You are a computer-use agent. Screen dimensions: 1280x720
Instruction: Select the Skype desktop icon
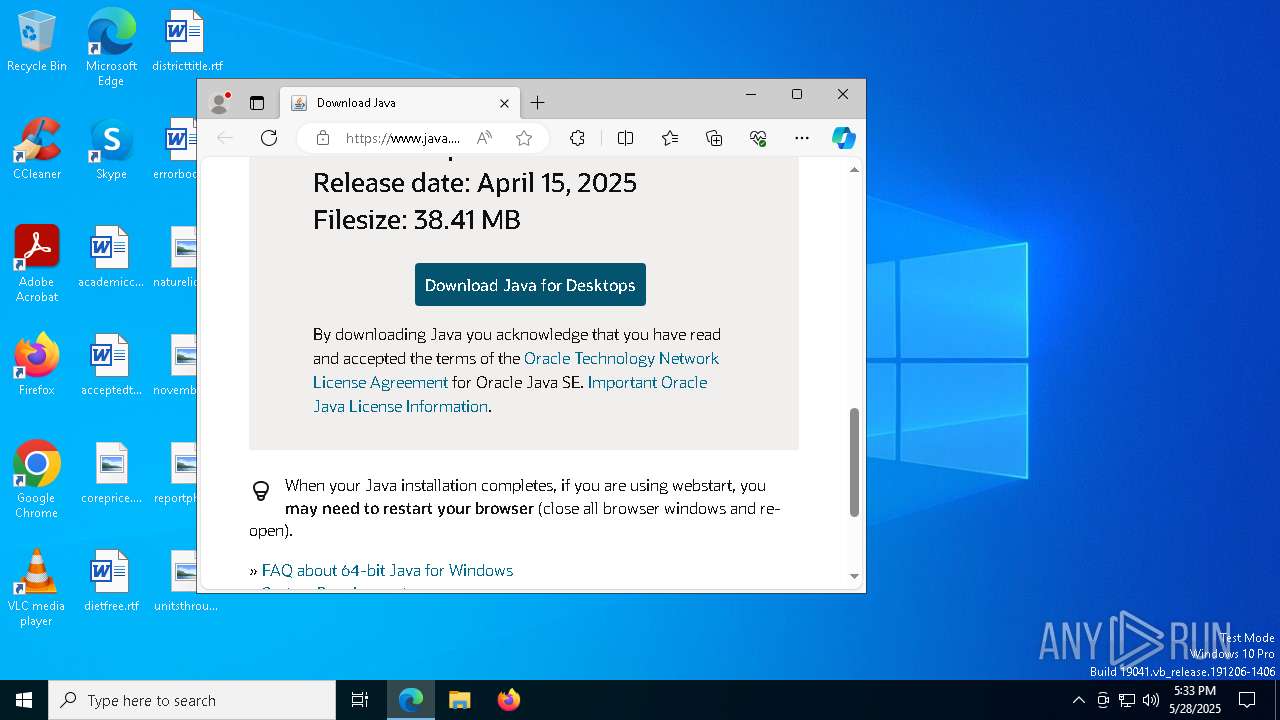(x=111, y=149)
